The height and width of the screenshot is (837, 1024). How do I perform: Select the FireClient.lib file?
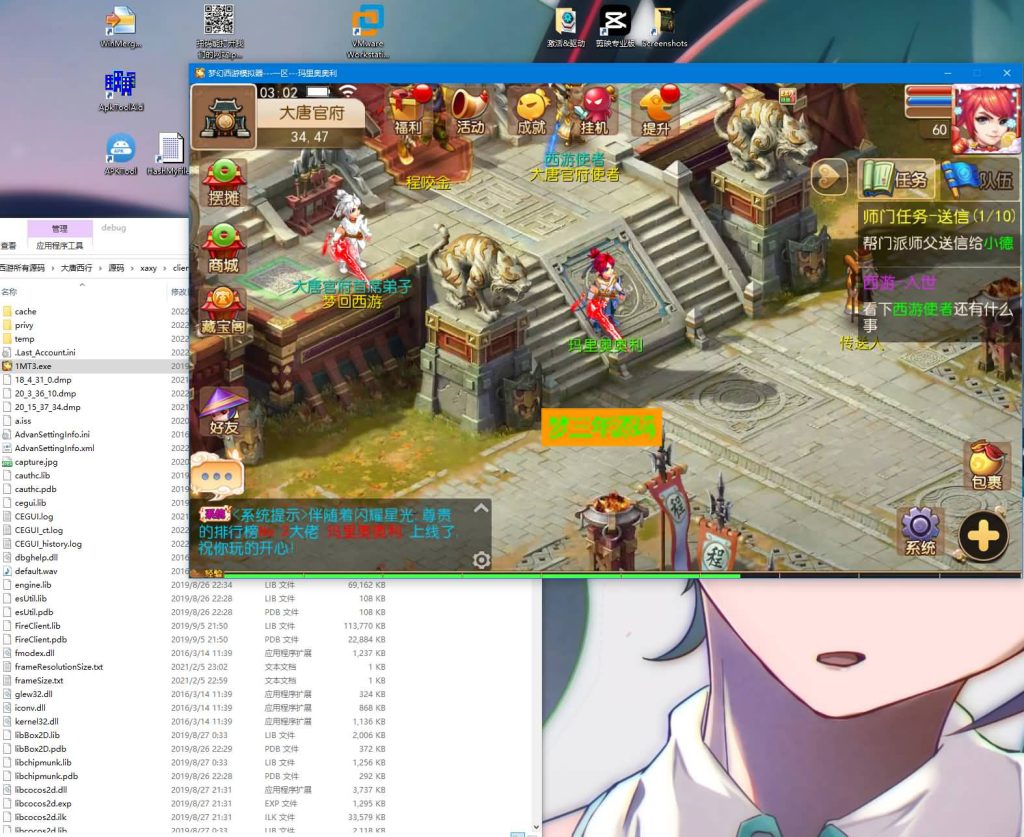tap(37, 625)
